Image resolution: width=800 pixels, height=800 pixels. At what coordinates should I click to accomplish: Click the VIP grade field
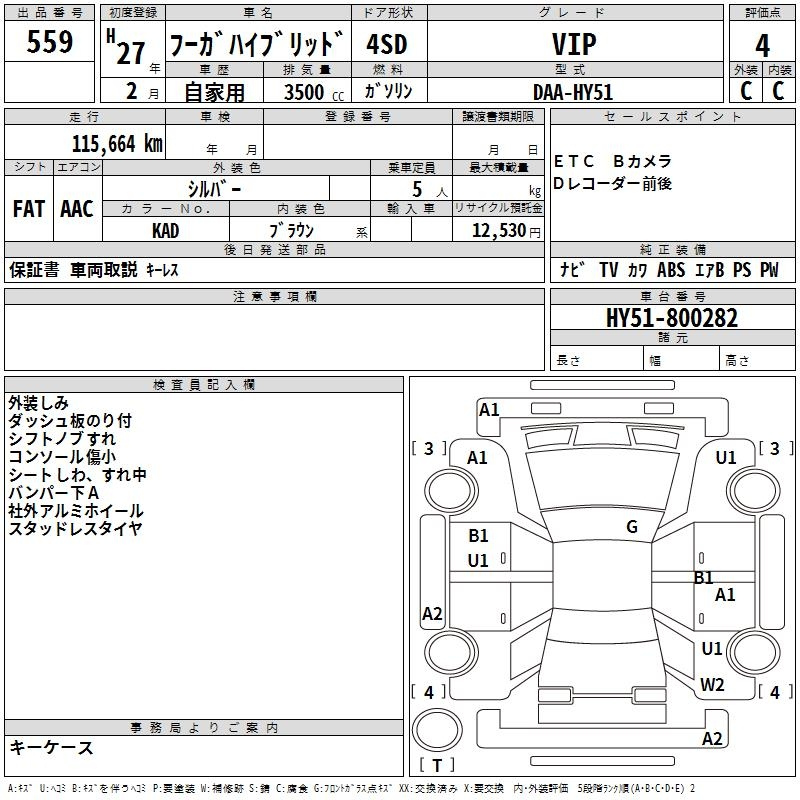click(574, 44)
